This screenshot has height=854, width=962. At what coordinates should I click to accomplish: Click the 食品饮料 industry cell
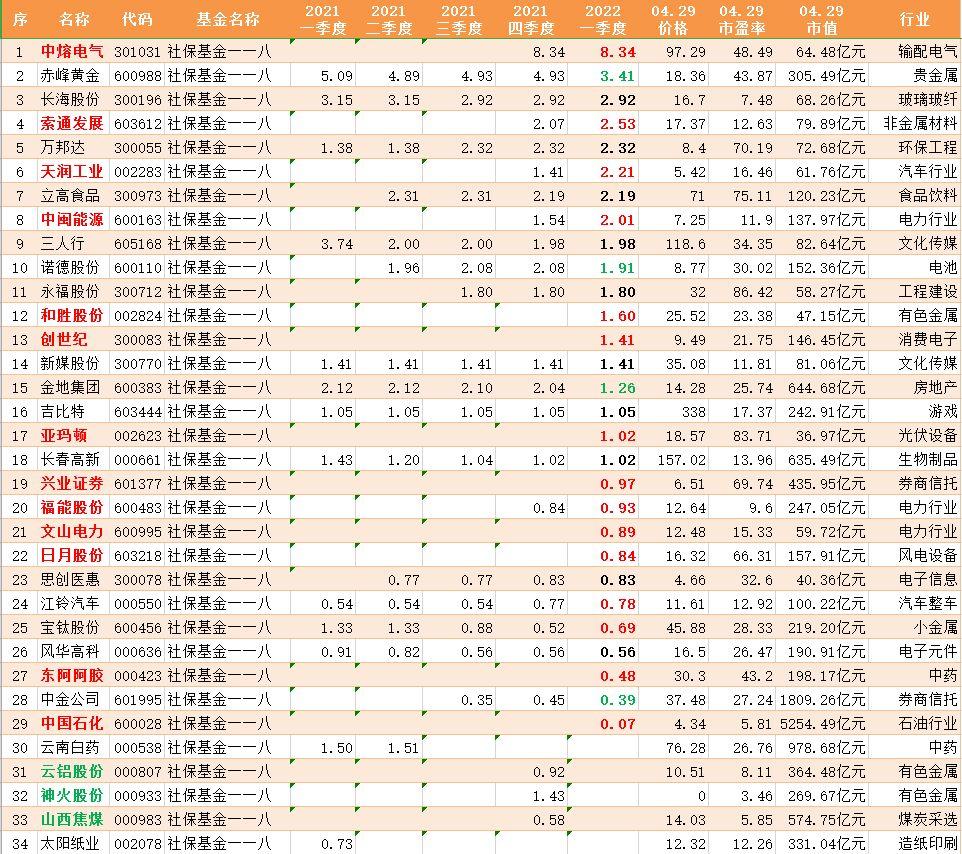pos(928,196)
